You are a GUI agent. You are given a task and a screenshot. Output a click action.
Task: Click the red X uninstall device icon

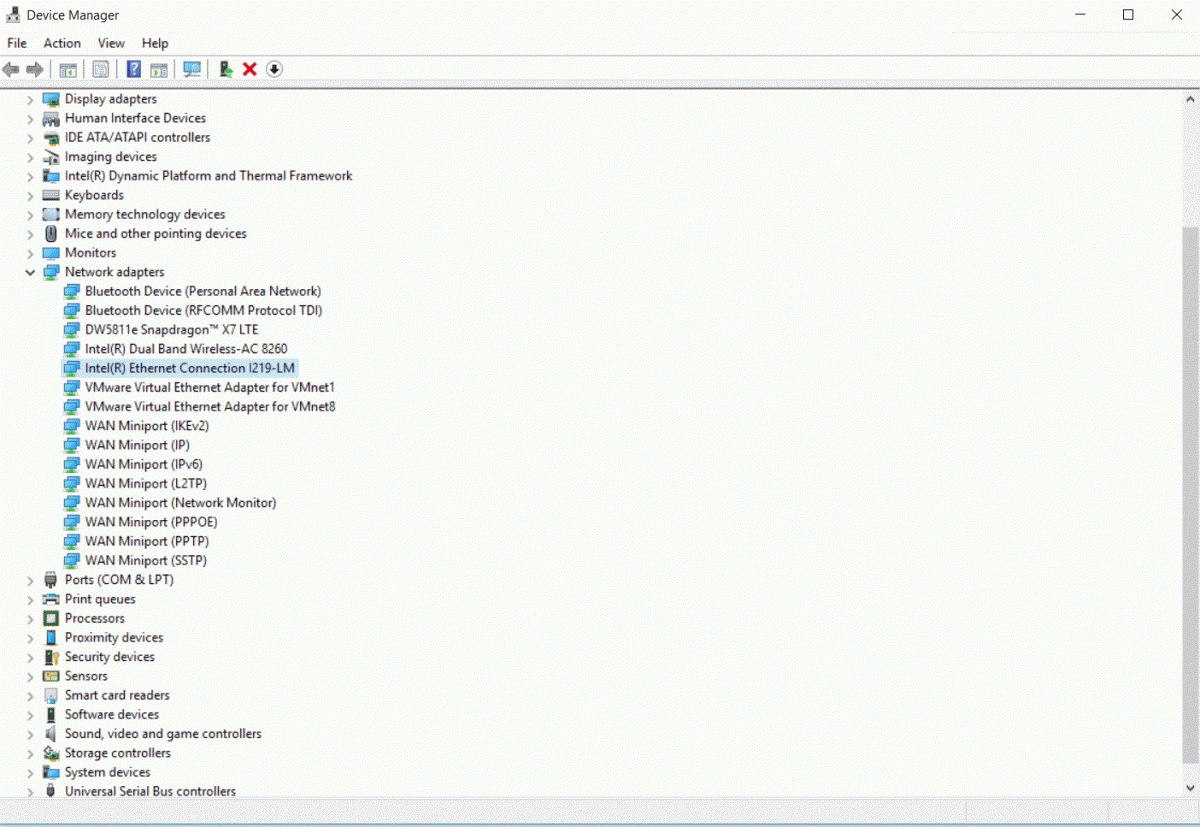coord(250,69)
